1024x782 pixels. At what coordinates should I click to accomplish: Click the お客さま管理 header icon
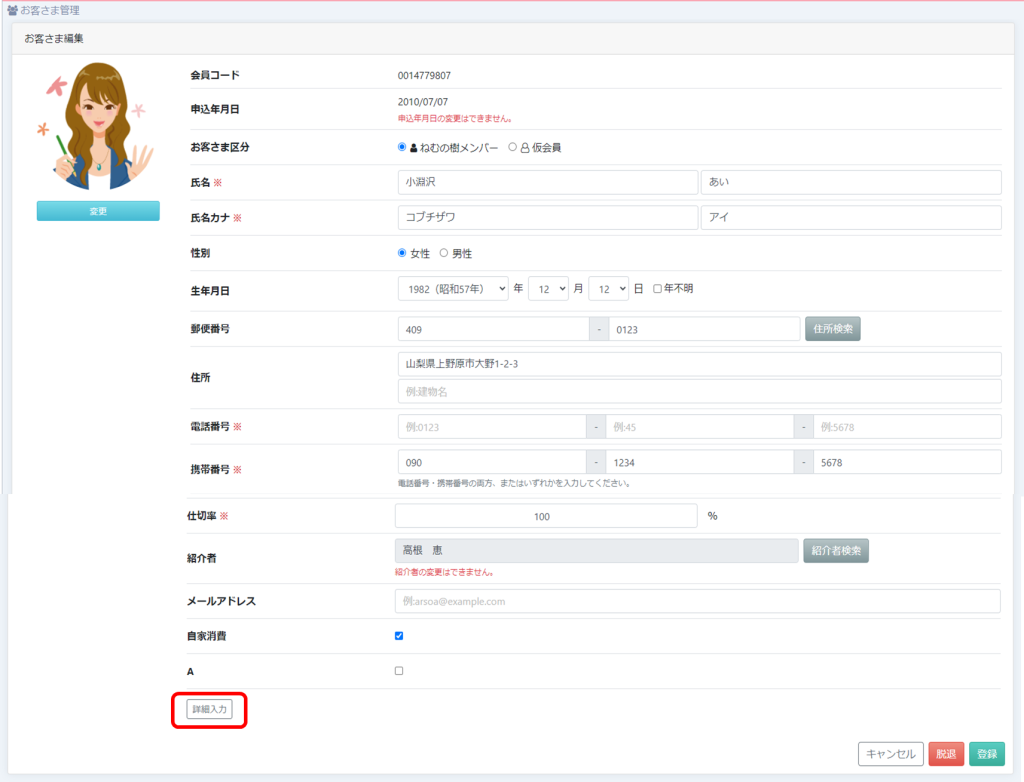pos(12,10)
